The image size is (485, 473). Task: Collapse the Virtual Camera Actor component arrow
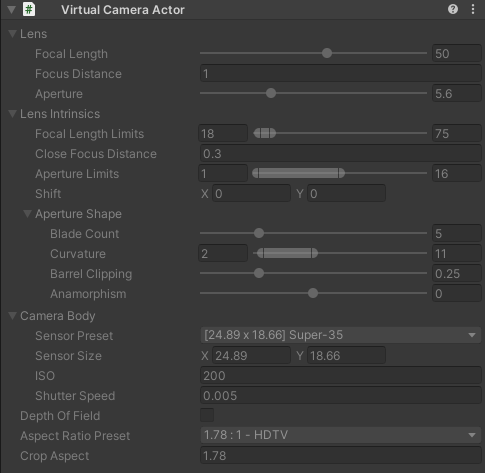click(12, 9)
